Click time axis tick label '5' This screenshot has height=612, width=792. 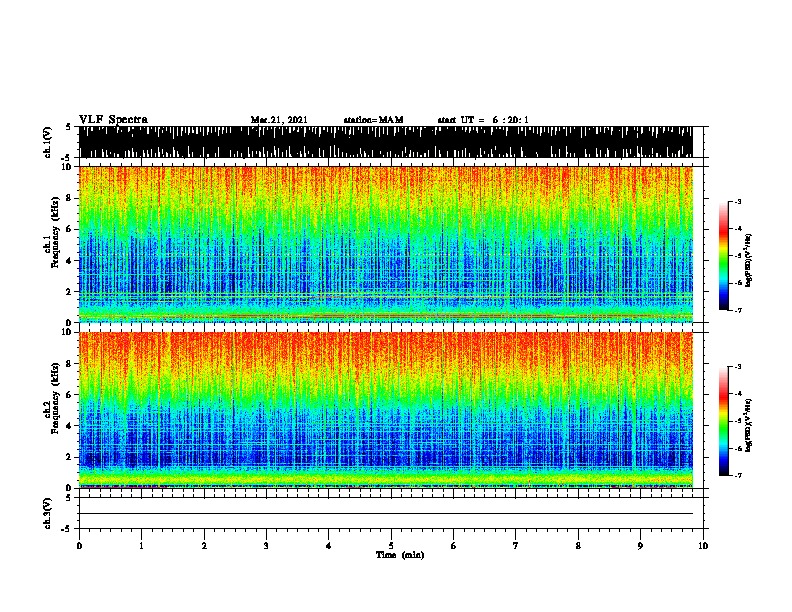tap(391, 546)
